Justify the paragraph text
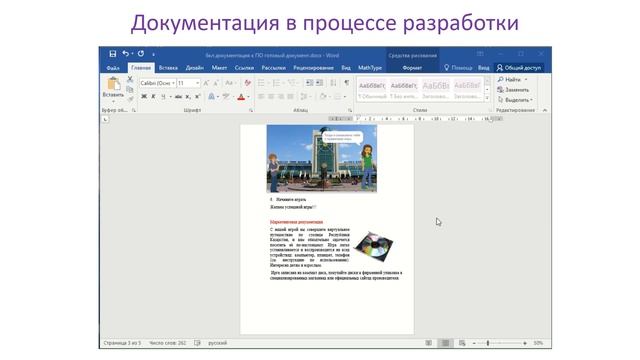This screenshot has width=640, height=360. (x=290, y=97)
